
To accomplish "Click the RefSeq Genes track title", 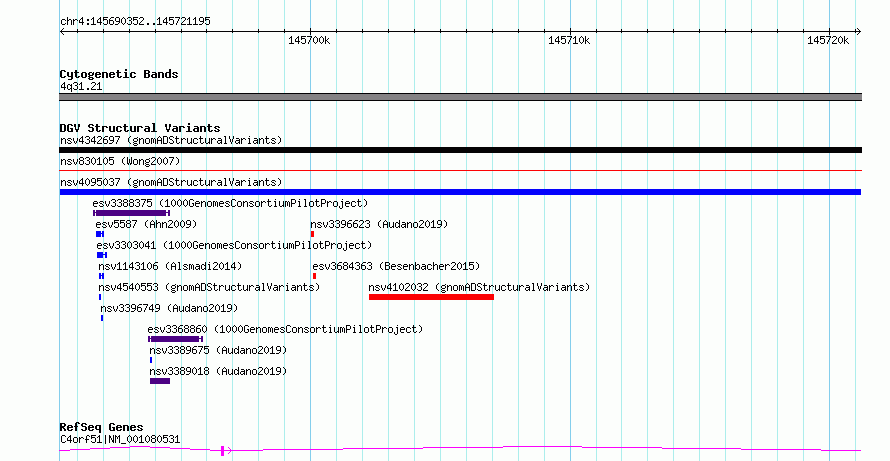I will point(101,427).
